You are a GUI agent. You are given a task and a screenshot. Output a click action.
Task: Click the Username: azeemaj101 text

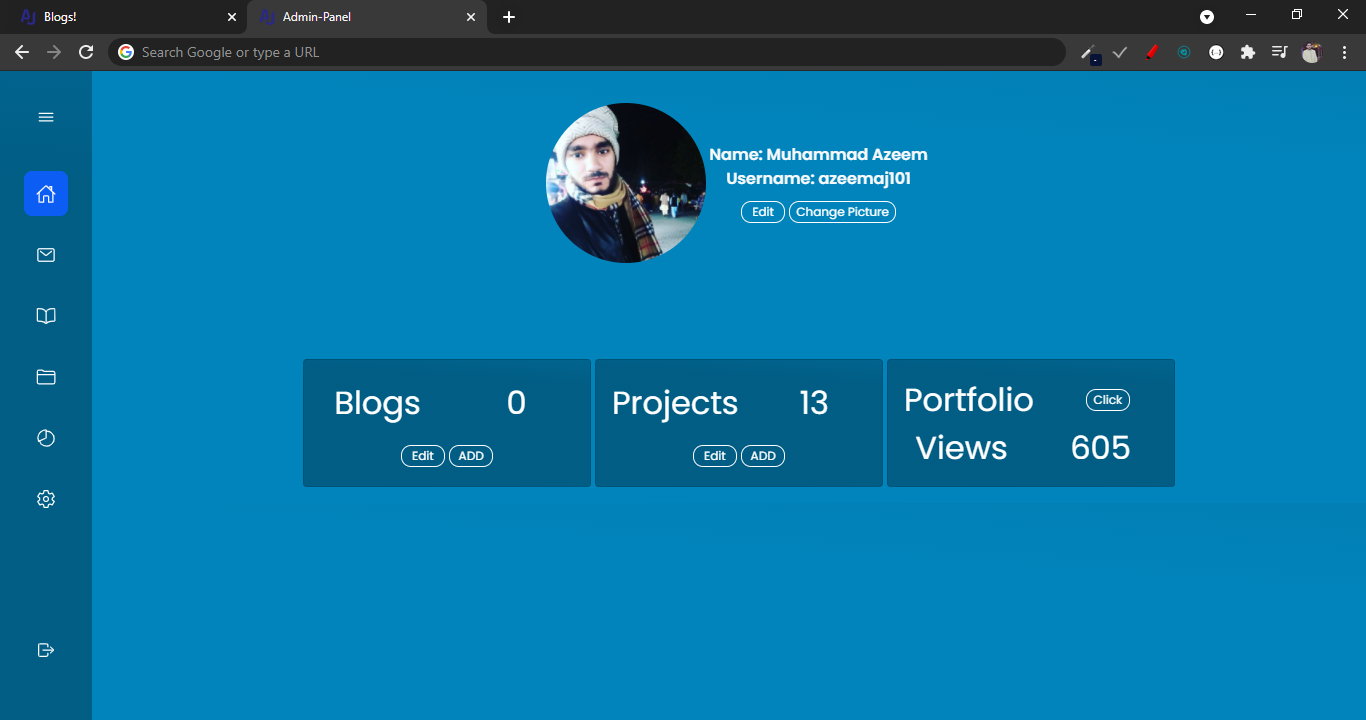tap(818, 179)
